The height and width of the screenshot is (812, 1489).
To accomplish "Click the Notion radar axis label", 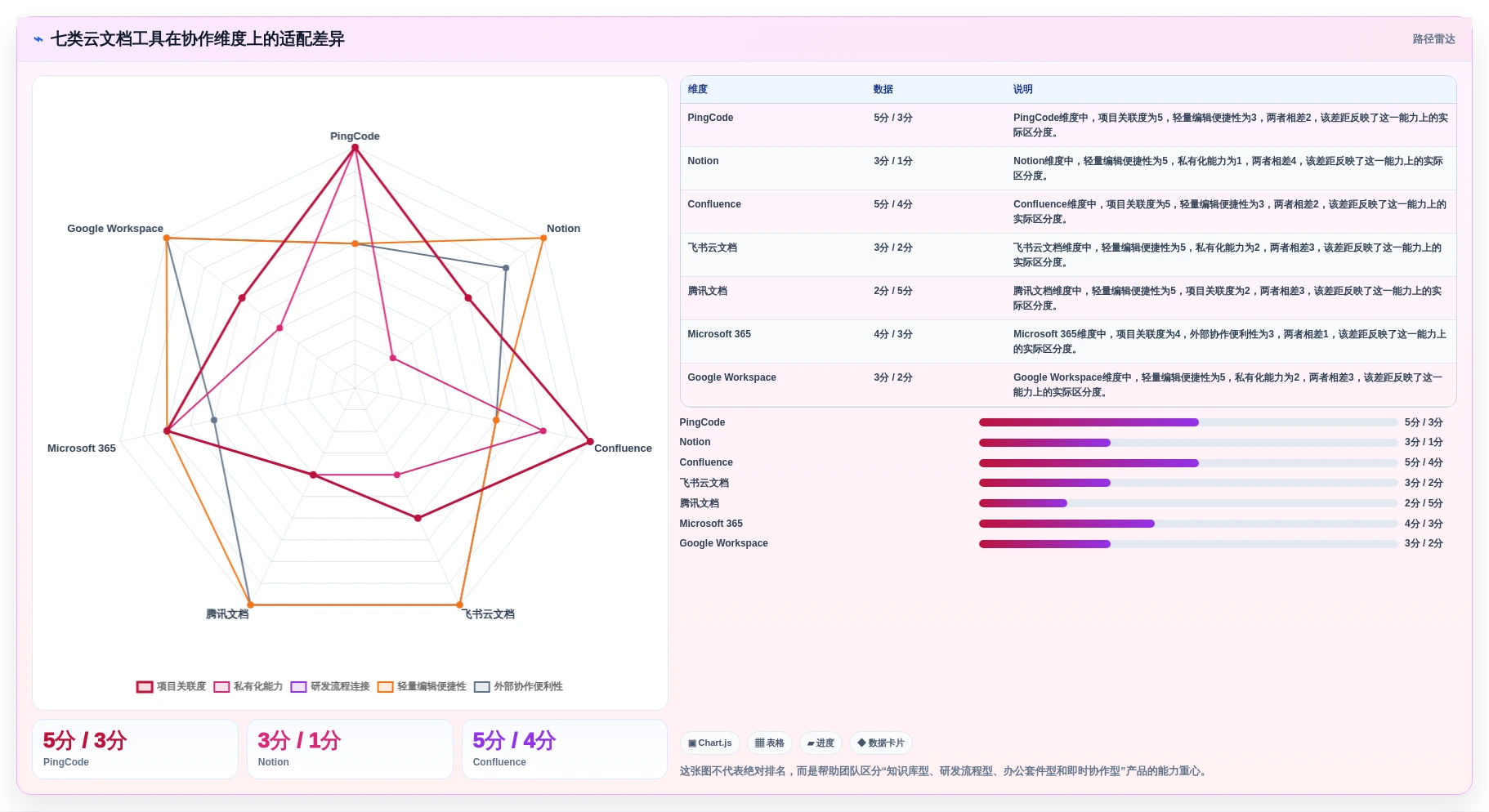I will tap(563, 229).
